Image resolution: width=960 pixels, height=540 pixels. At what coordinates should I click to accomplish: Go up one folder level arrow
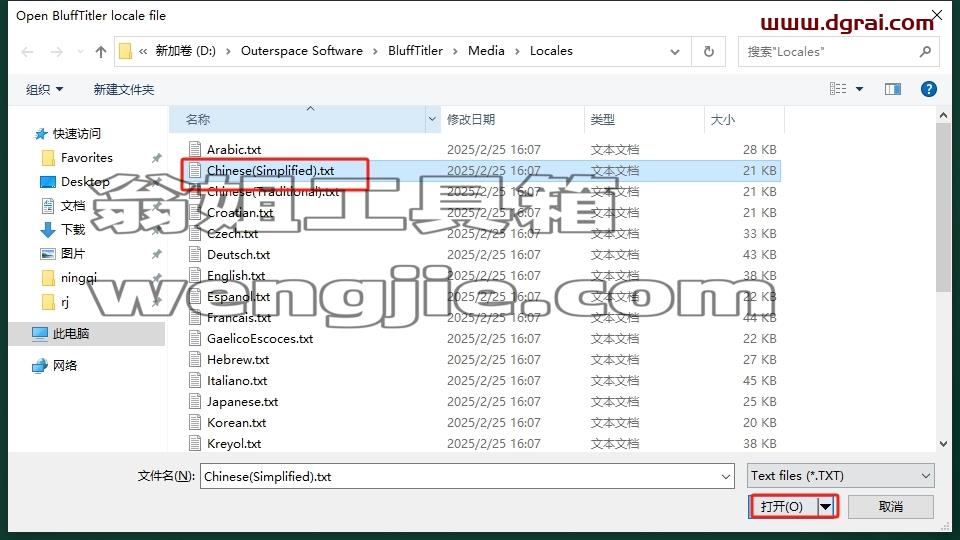point(101,52)
